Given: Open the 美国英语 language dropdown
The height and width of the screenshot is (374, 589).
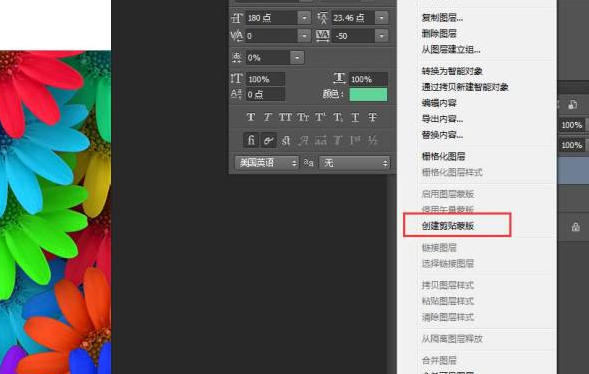Looking at the screenshot, I should 267,163.
